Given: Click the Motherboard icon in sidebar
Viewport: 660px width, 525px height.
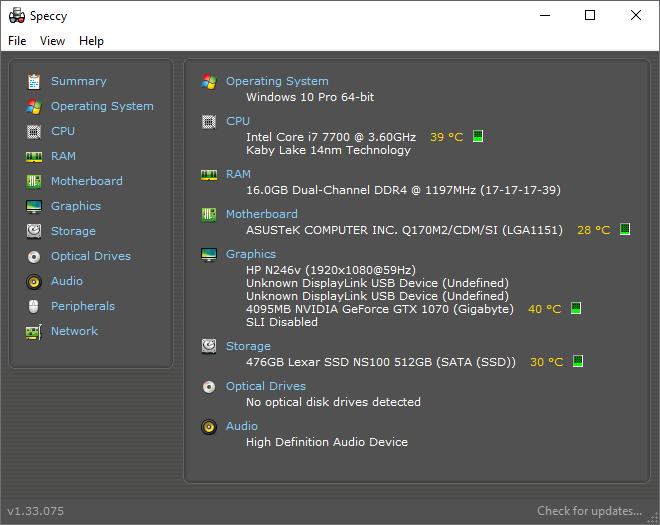Looking at the screenshot, I should point(34,182).
